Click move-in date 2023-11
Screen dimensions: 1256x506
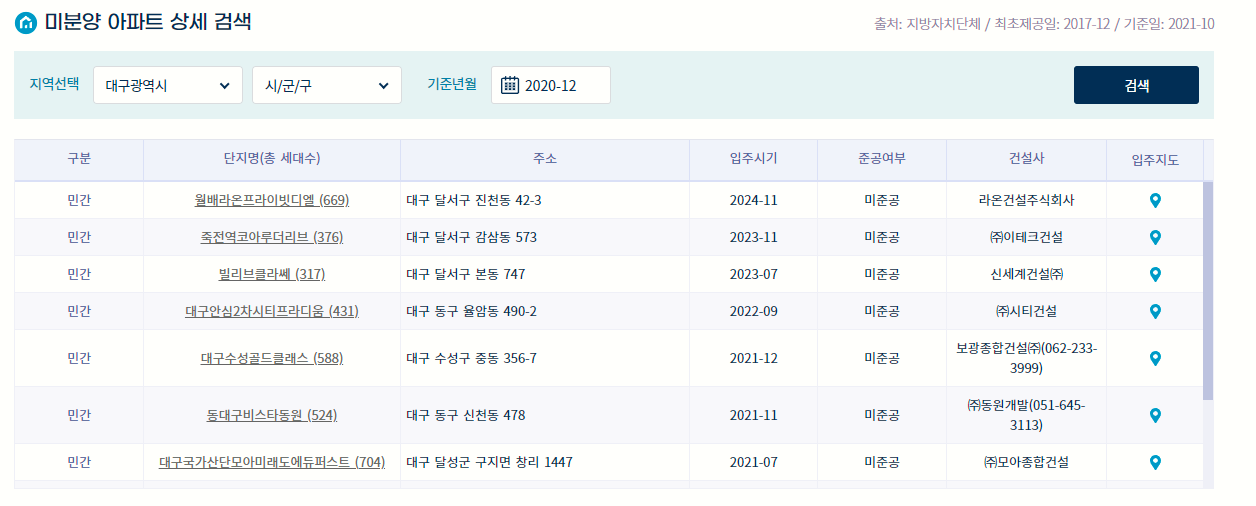[754, 237]
